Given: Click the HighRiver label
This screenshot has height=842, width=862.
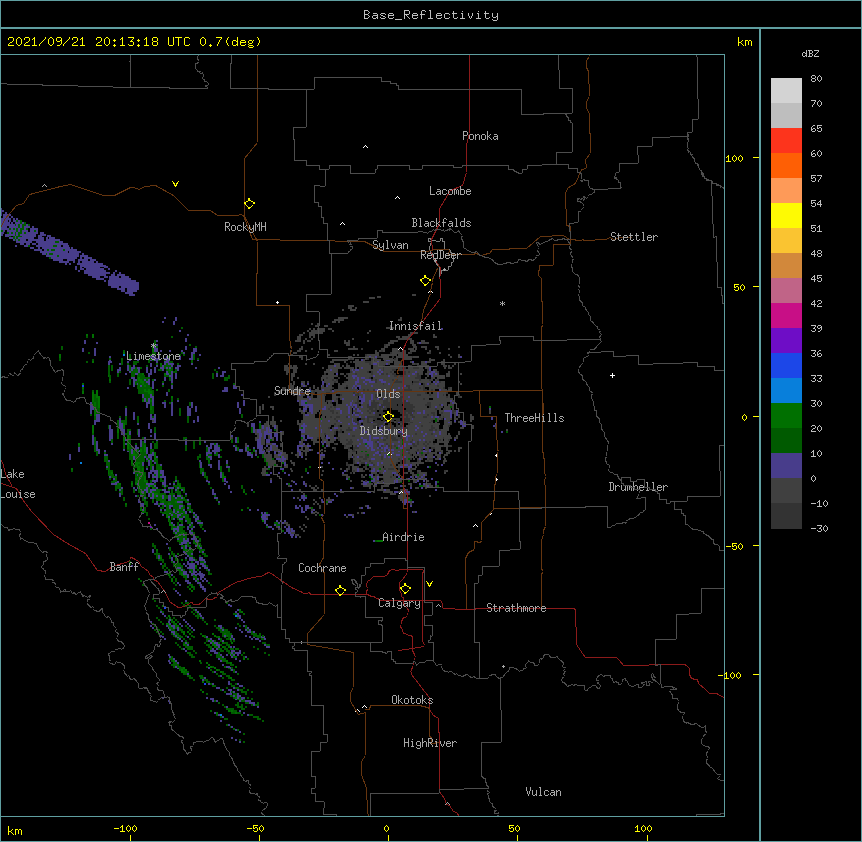Looking at the screenshot, I should pyautogui.click(x=430, y=743).
